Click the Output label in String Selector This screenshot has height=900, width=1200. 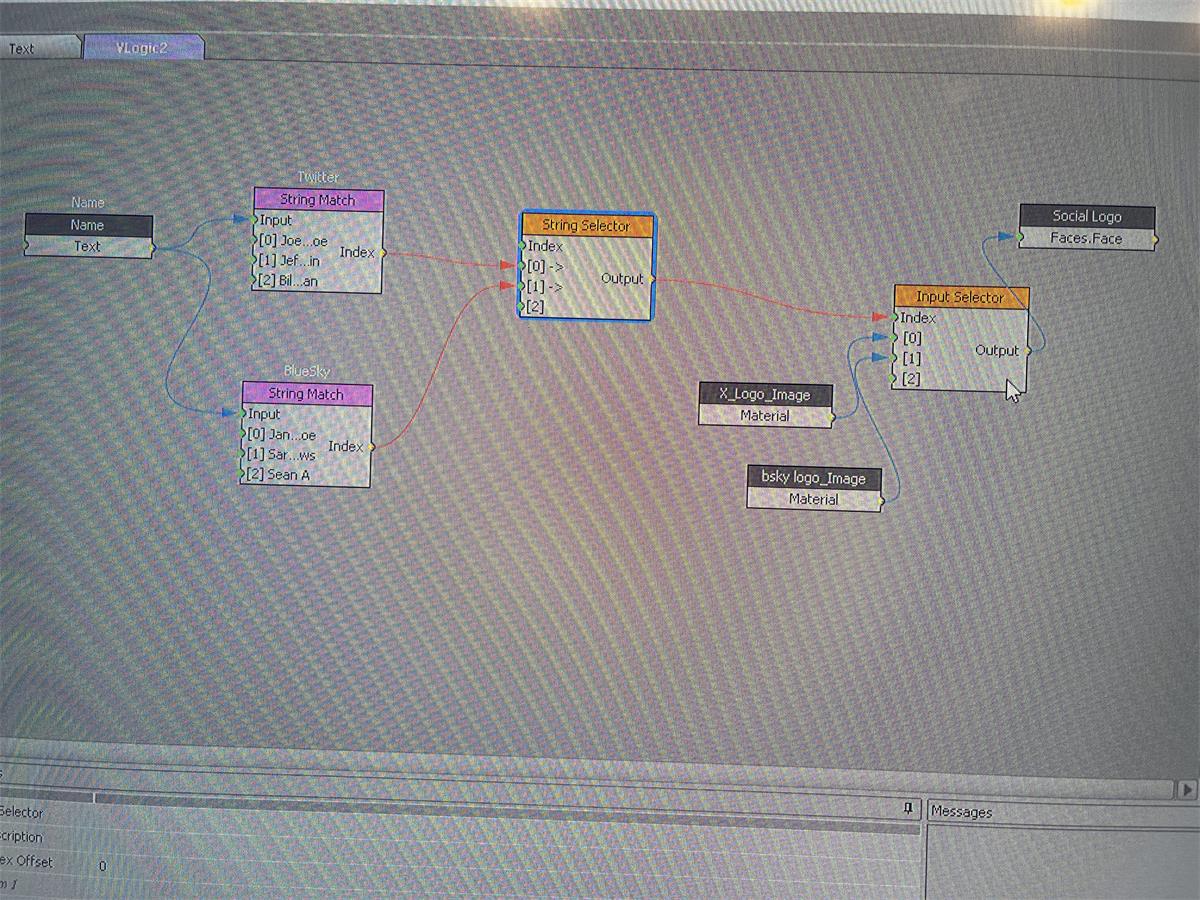tap(622, 278)
